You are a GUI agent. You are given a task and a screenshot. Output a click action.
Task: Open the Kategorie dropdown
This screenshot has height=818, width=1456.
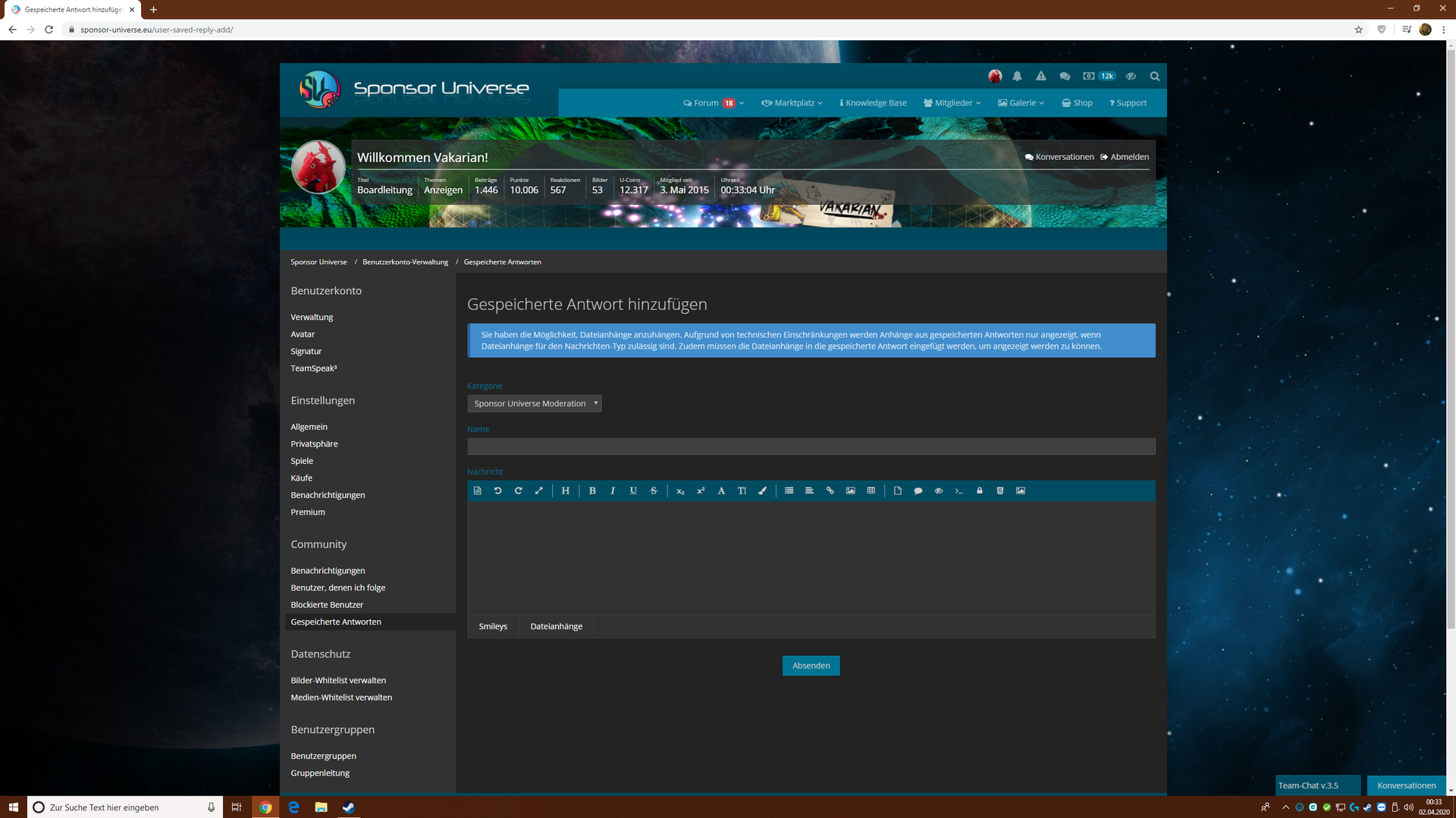point(534,403)
